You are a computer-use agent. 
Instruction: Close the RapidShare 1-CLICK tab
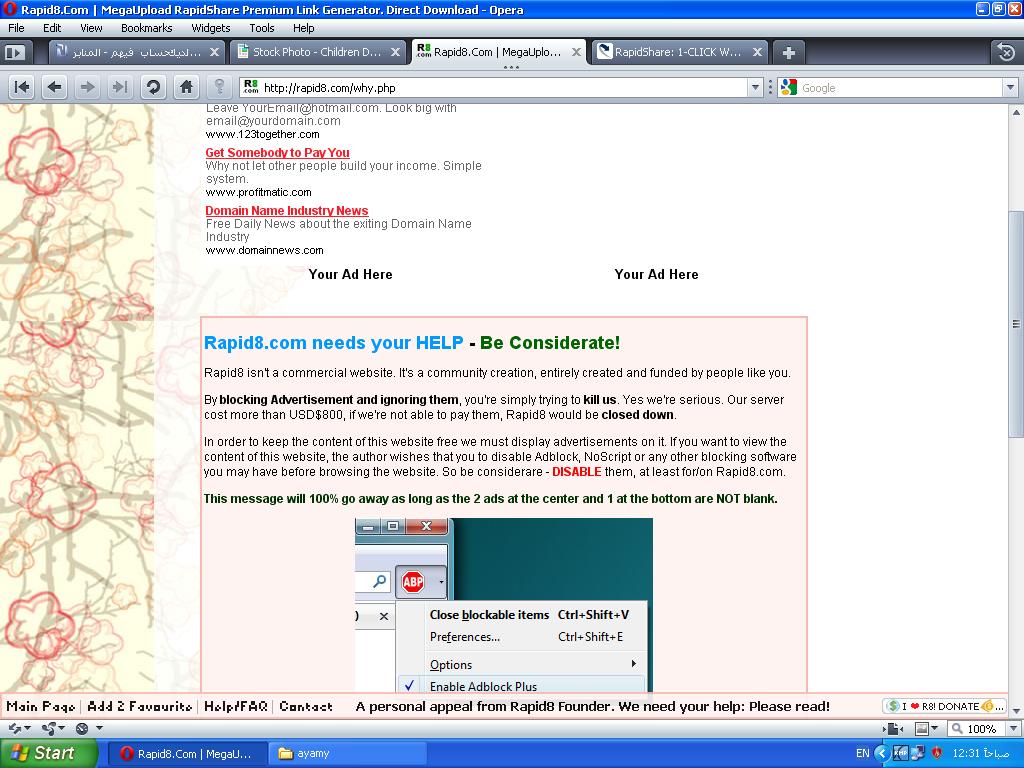pos(757,52)
